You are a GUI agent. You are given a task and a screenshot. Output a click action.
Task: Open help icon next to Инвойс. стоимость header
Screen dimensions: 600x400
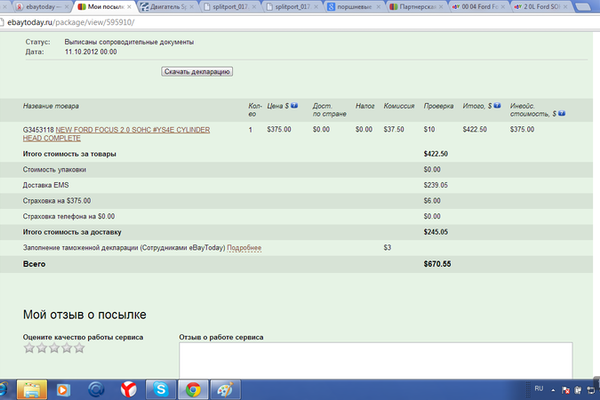(562, 113)
